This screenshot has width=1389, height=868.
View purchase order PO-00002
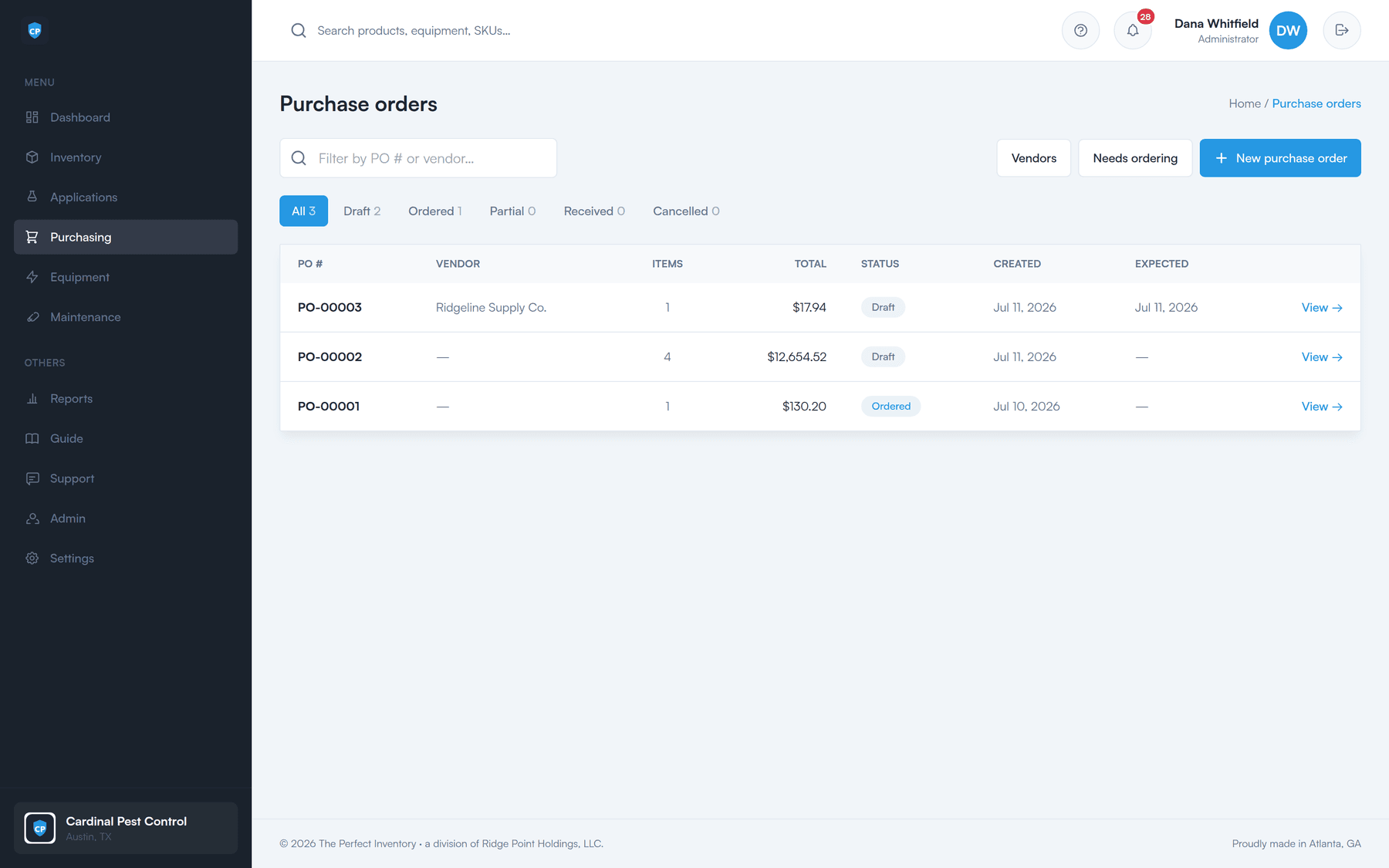1322,357
